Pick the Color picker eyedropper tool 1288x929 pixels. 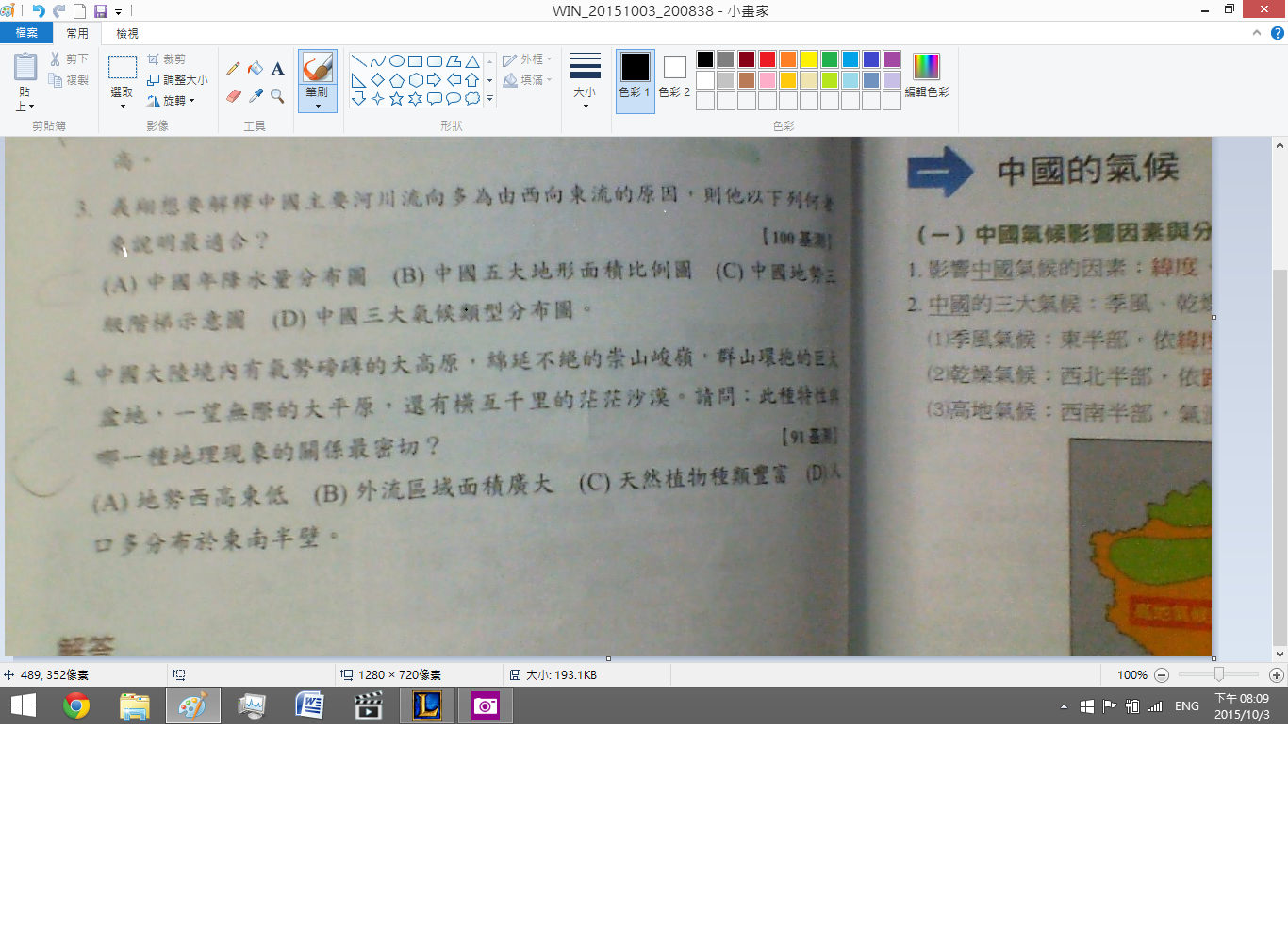pyautogui.click(x=256, y=95)
